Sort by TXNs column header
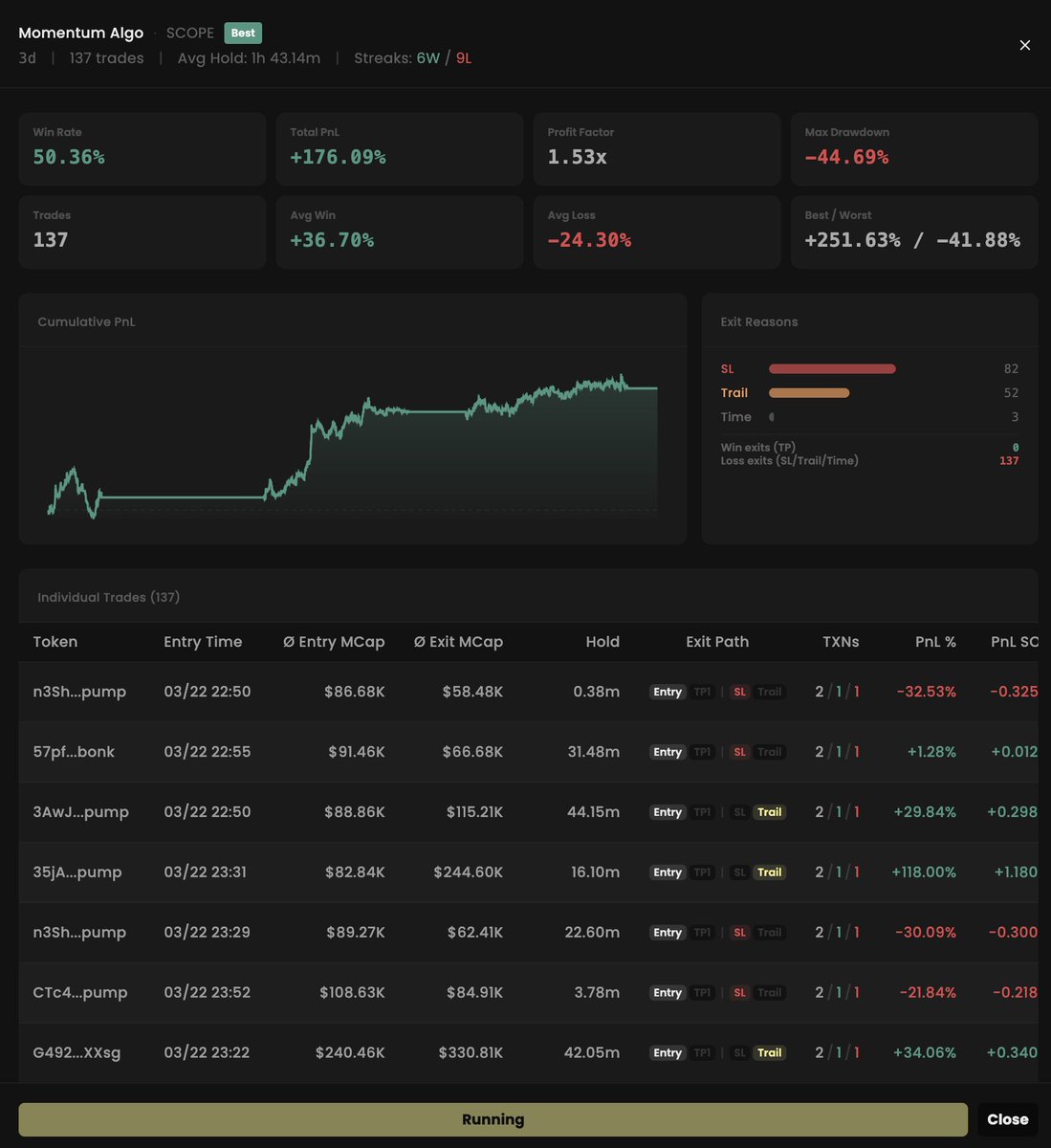 click(841, 642)
